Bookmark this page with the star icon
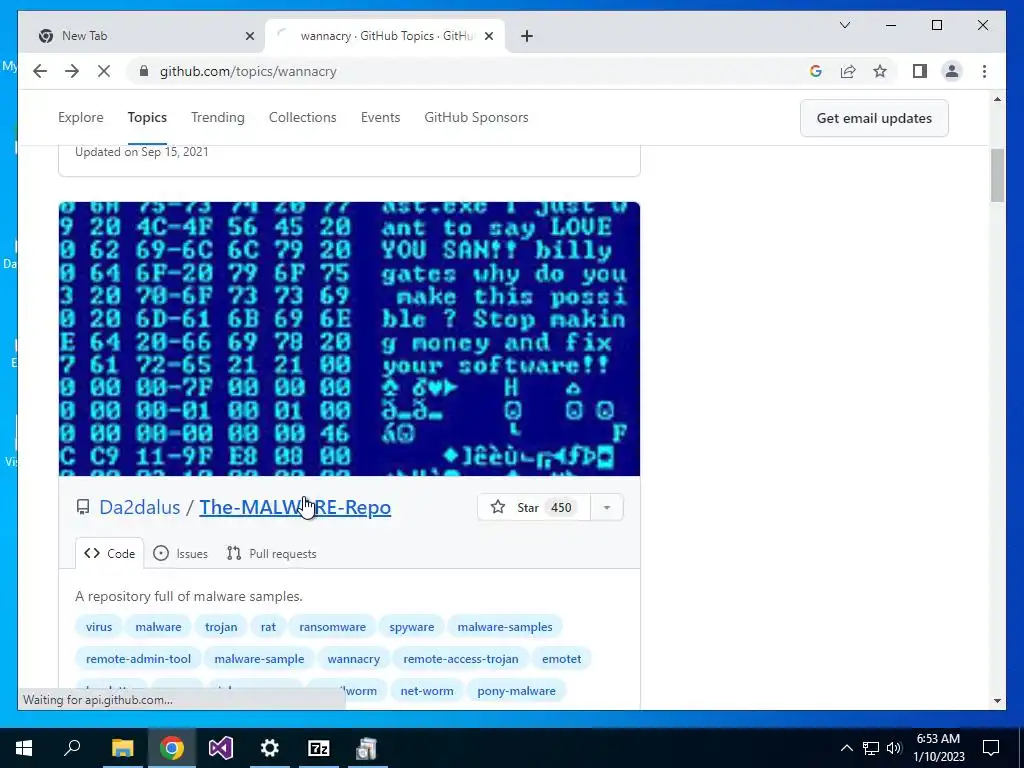This screenshot has height=768, width=1024. click(880, 71)
